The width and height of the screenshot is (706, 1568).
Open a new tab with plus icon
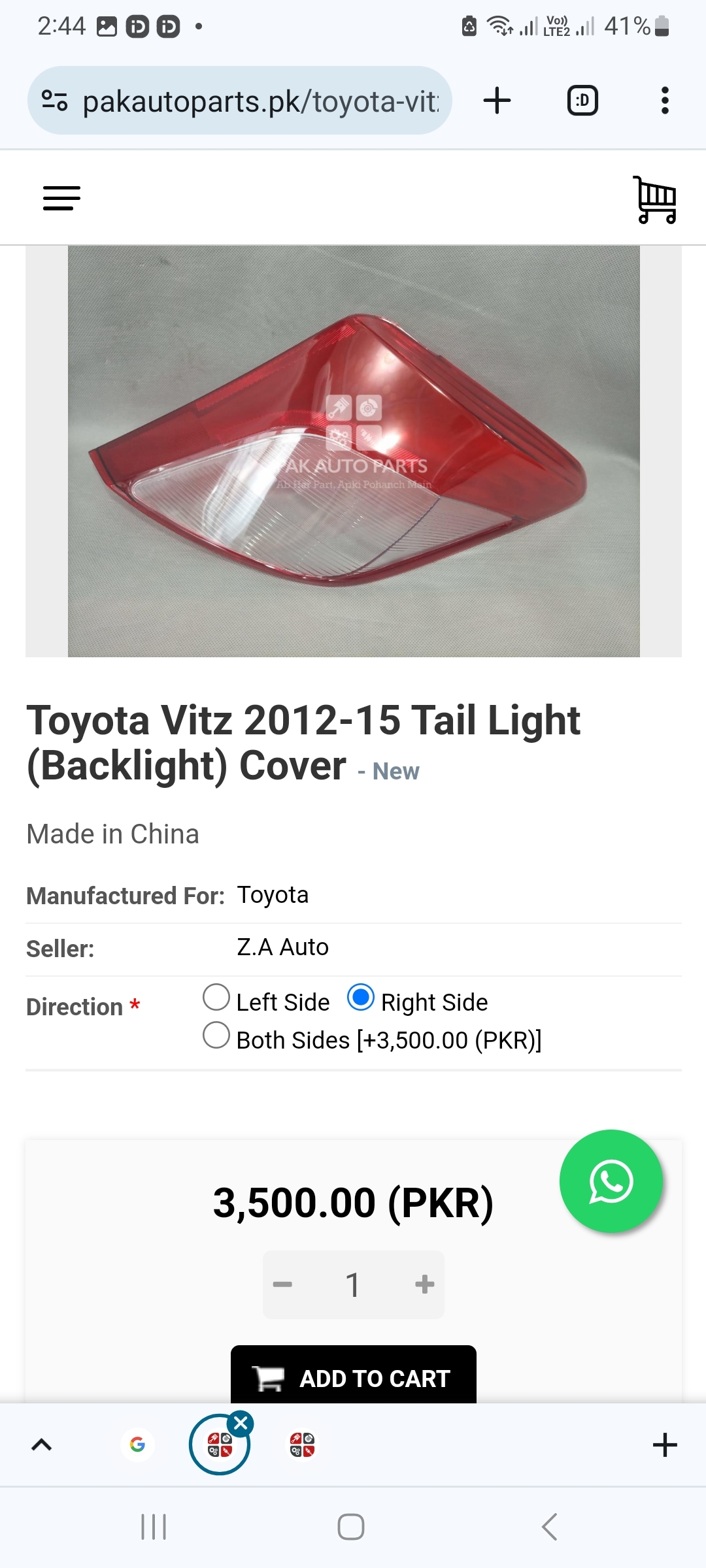(x=497, y=101)
